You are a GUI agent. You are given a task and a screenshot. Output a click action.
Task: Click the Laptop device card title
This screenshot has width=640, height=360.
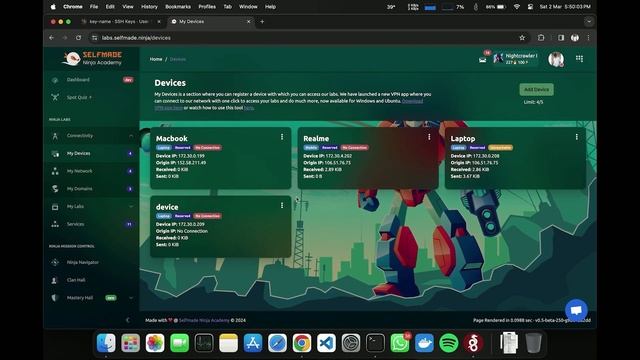point(462,138)
